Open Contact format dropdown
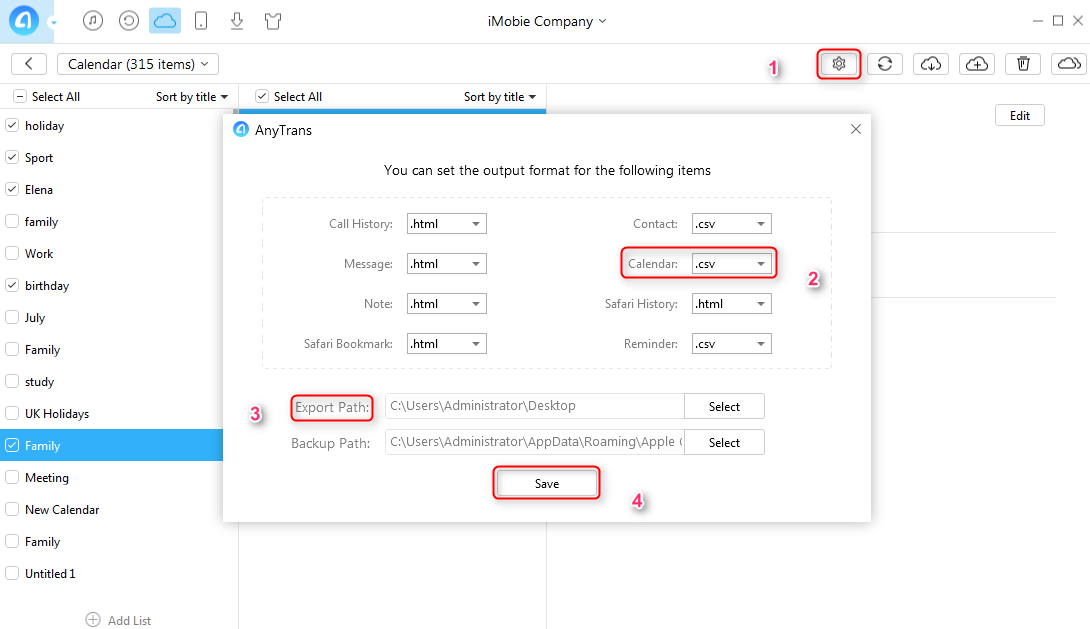 click(x=731, y=224)
